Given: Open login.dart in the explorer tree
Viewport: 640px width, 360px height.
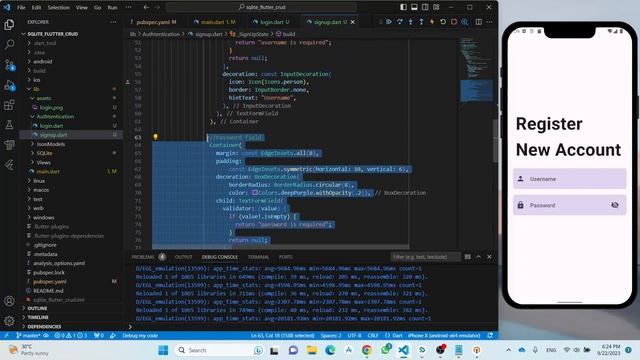Looking at the screenshot, I should 51,126.
